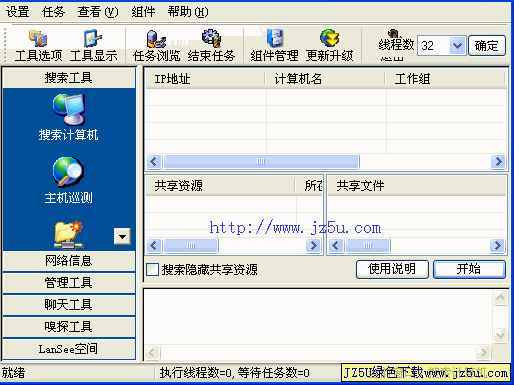The image size is (514, 385).
Task: Click 共享资源 list scrollbar right arrow
Action: (x=313, y=246)
